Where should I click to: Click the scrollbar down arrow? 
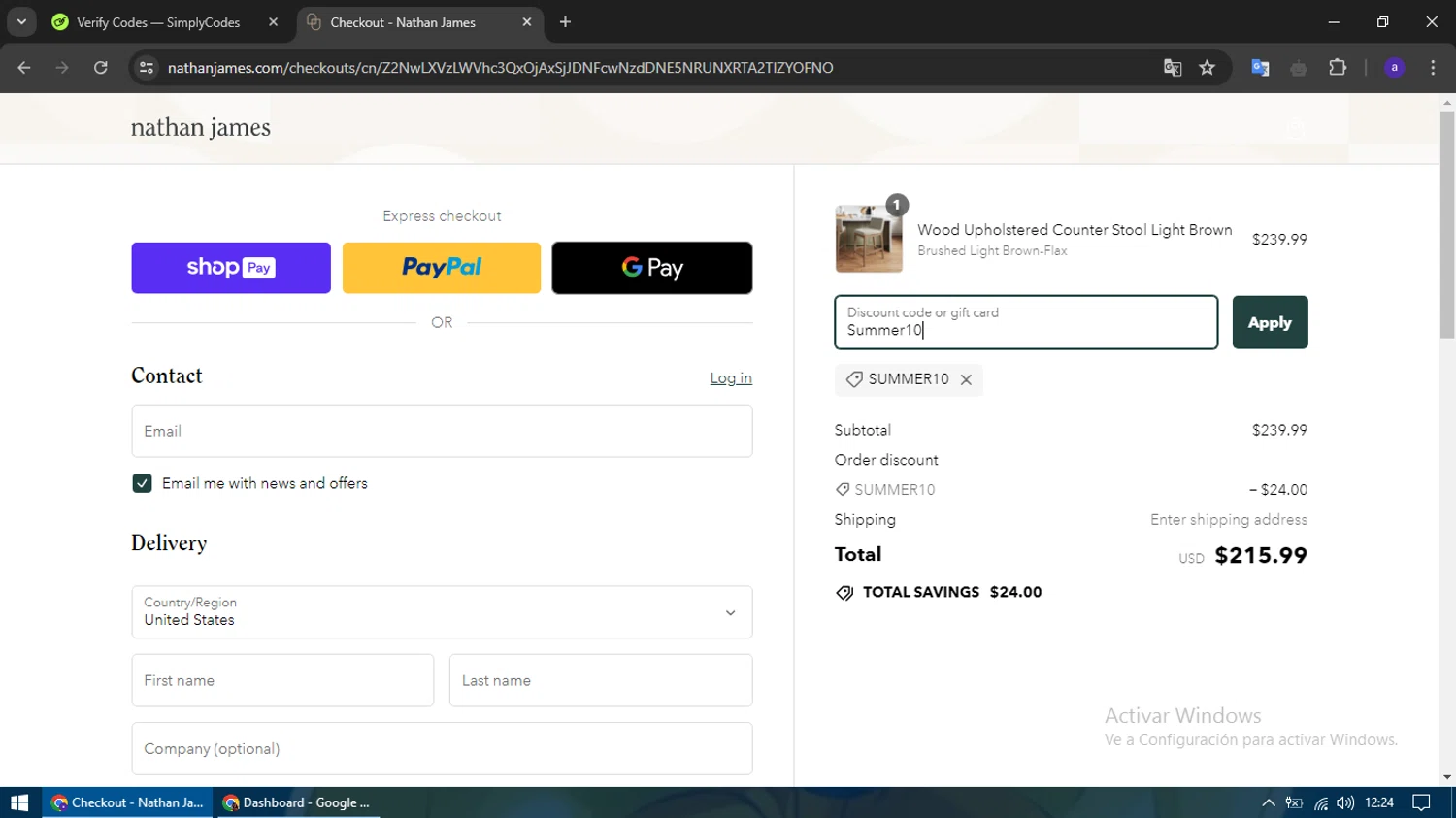click(x=1447, y=777)
